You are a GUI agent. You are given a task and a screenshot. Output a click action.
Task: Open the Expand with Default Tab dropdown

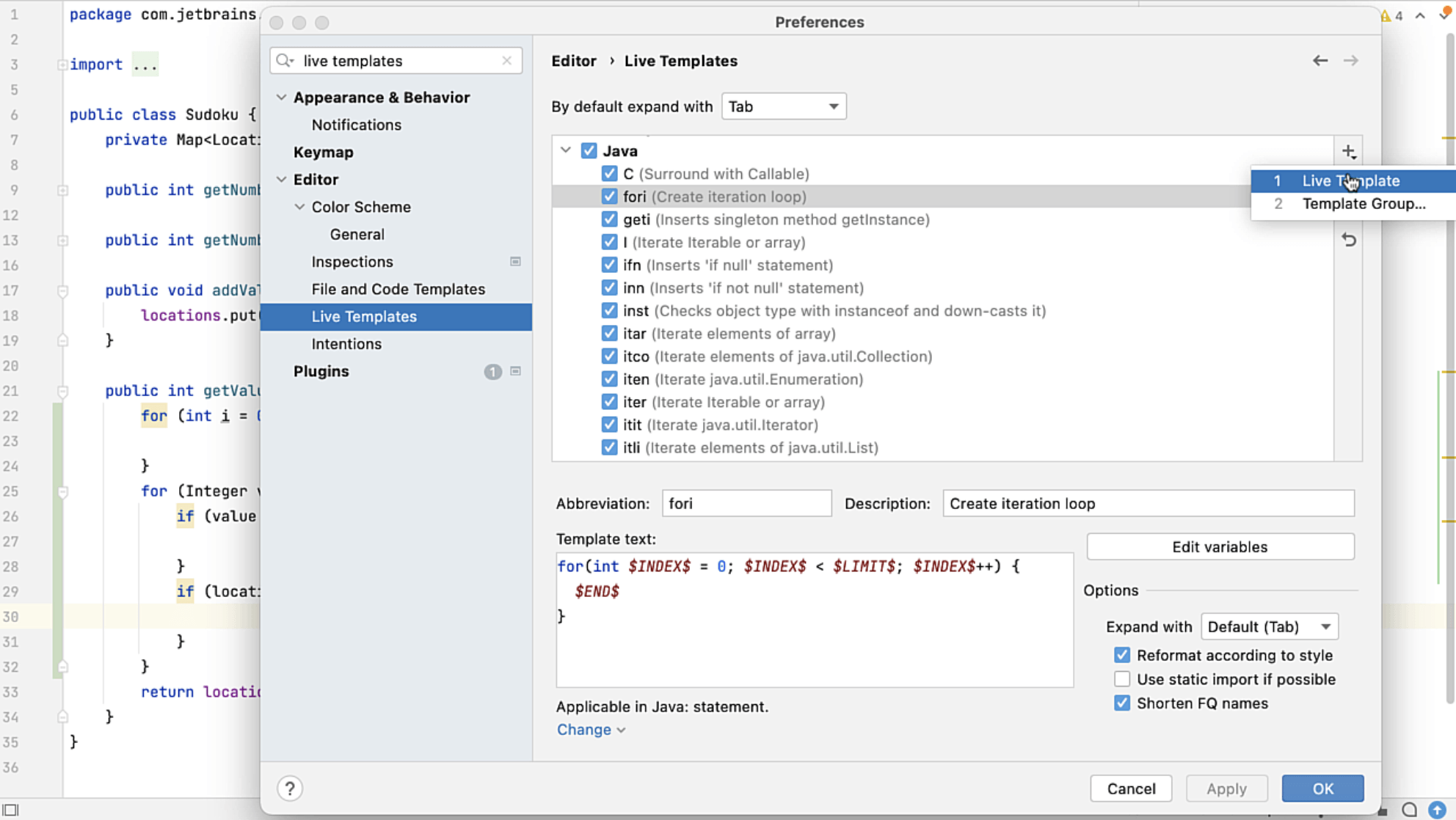click(x=1269, y=626)
